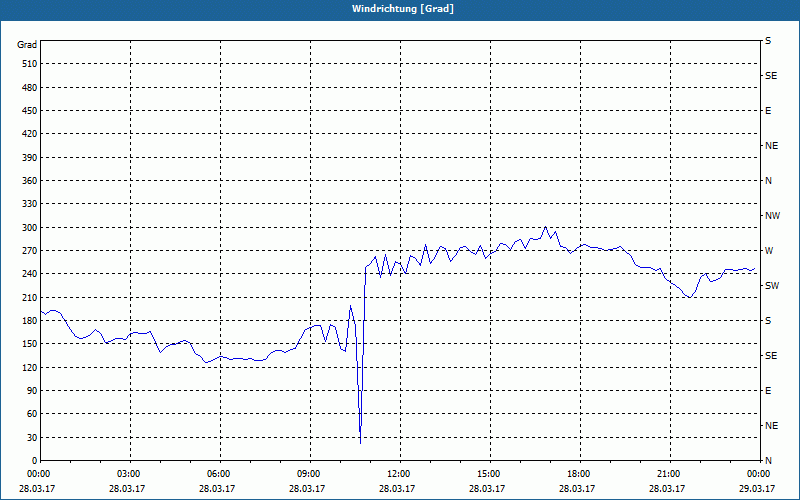Click the blue line's highest peak near 300
The image size is (800, 500).
[545, 227]
